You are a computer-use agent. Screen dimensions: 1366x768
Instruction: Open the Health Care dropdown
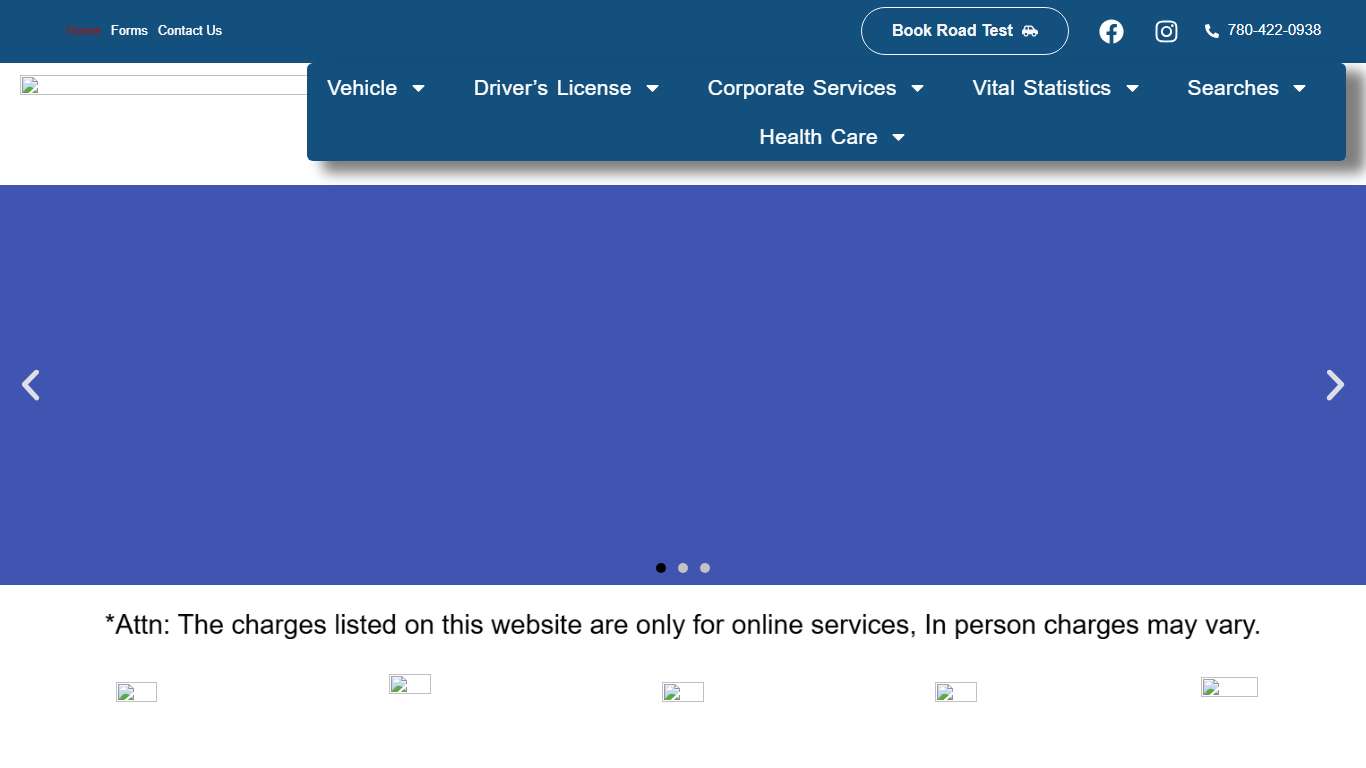(832, 137)
